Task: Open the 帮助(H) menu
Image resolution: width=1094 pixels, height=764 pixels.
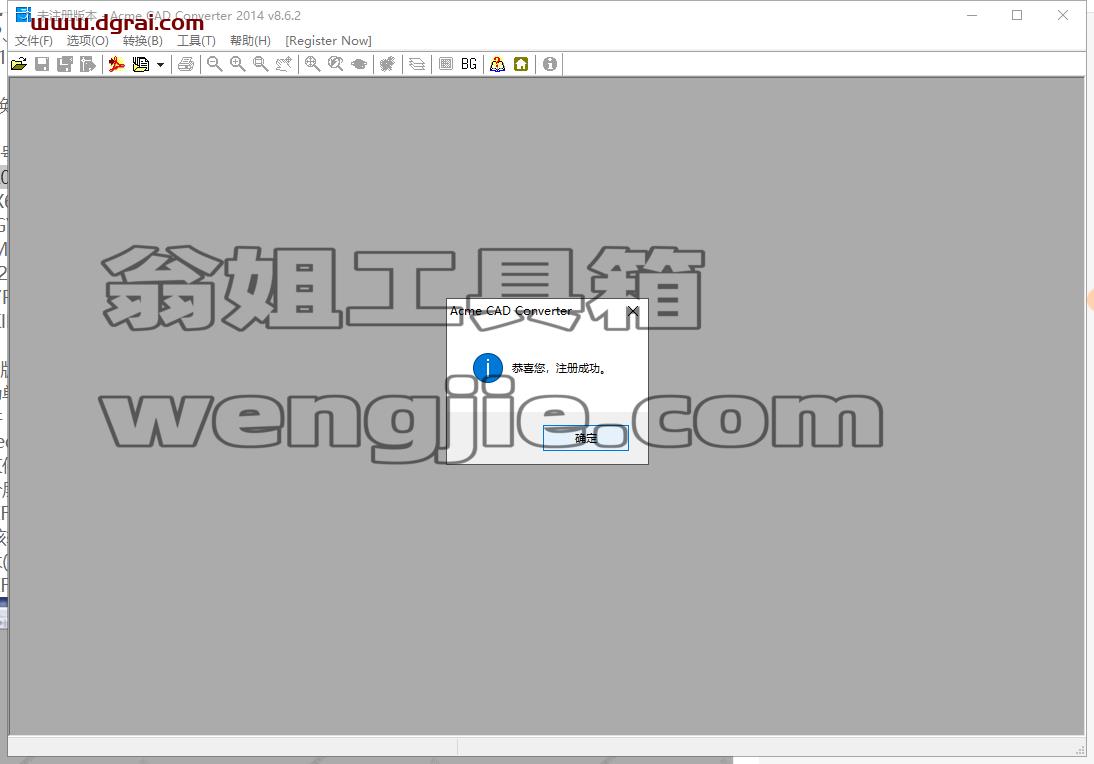Action: (x=250, y=40)
